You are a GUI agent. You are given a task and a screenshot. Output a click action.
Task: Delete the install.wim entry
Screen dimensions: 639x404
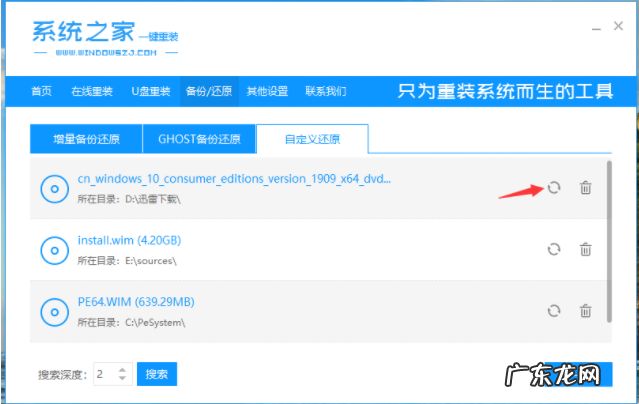586,249
